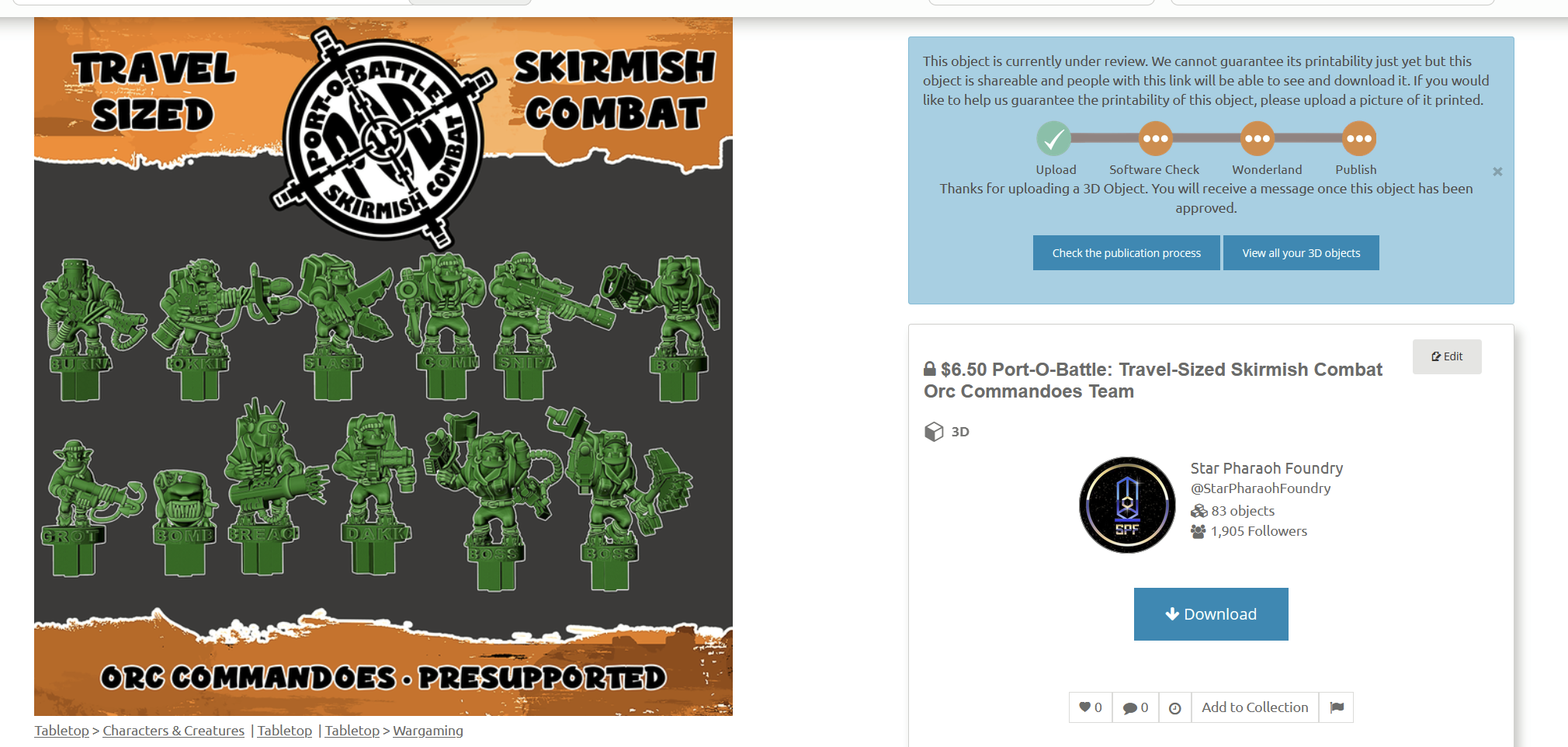Open the Star Pharaoh Foundry profile name
Screen dimensions: 1568x747
pyautogui.click(x=1267, y=468)
